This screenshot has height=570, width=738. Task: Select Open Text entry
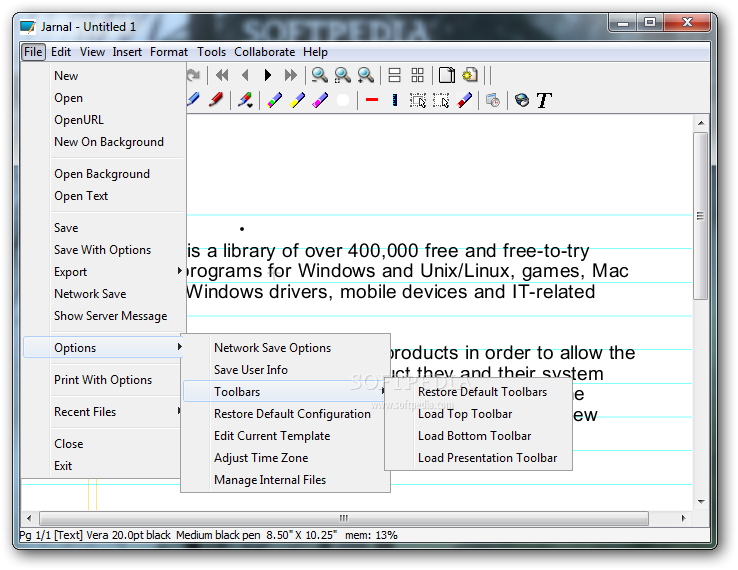(x=103, y=196)
